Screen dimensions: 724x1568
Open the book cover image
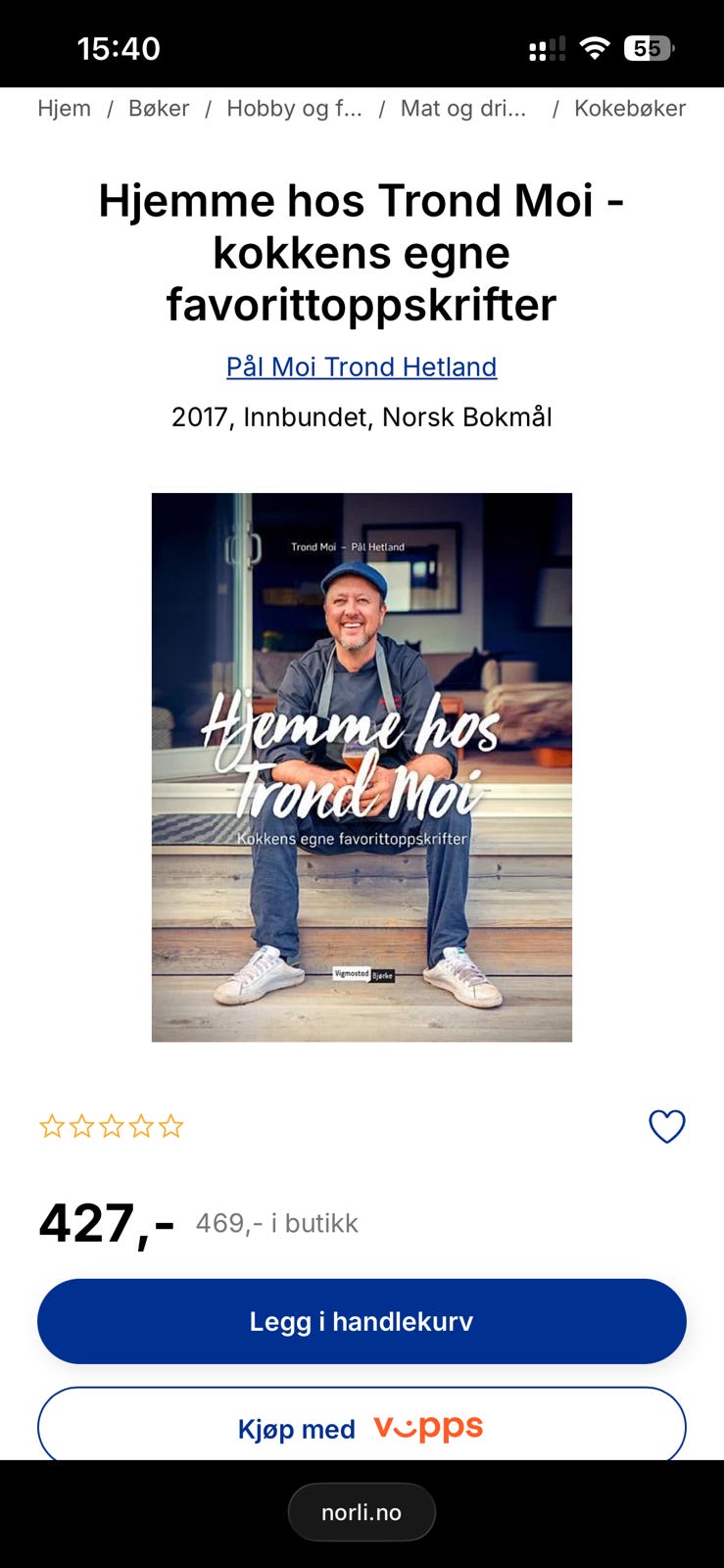point(362,767)
